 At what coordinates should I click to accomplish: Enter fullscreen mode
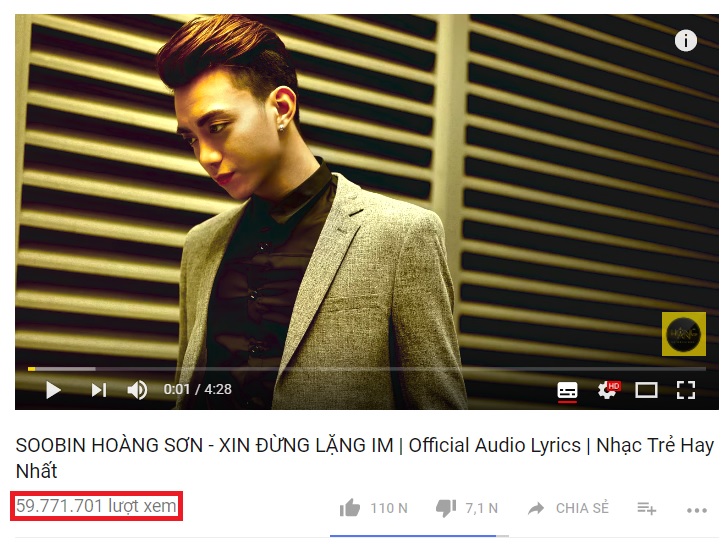point(686,390)
